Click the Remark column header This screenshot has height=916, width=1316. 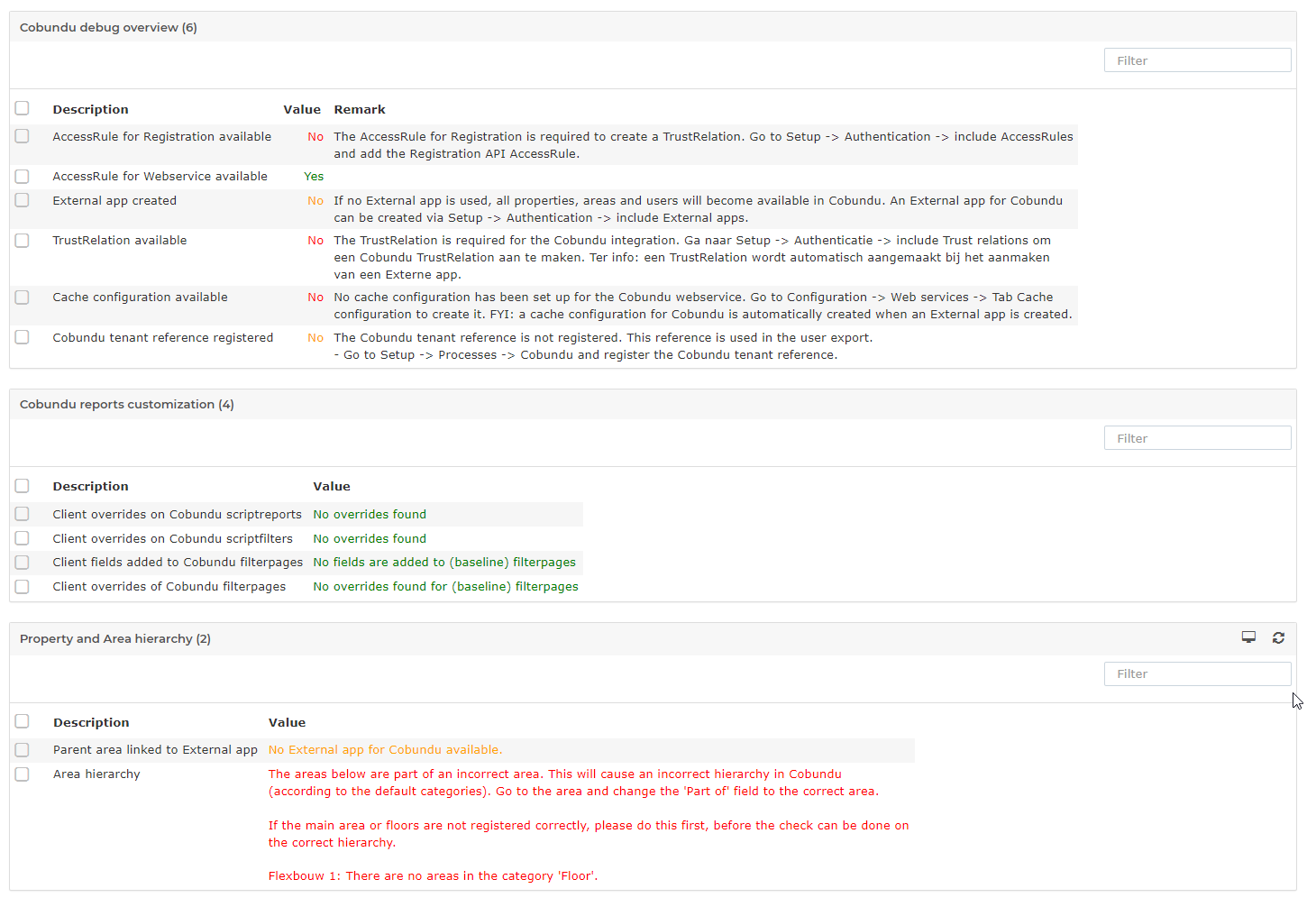(x=360, y=109)
